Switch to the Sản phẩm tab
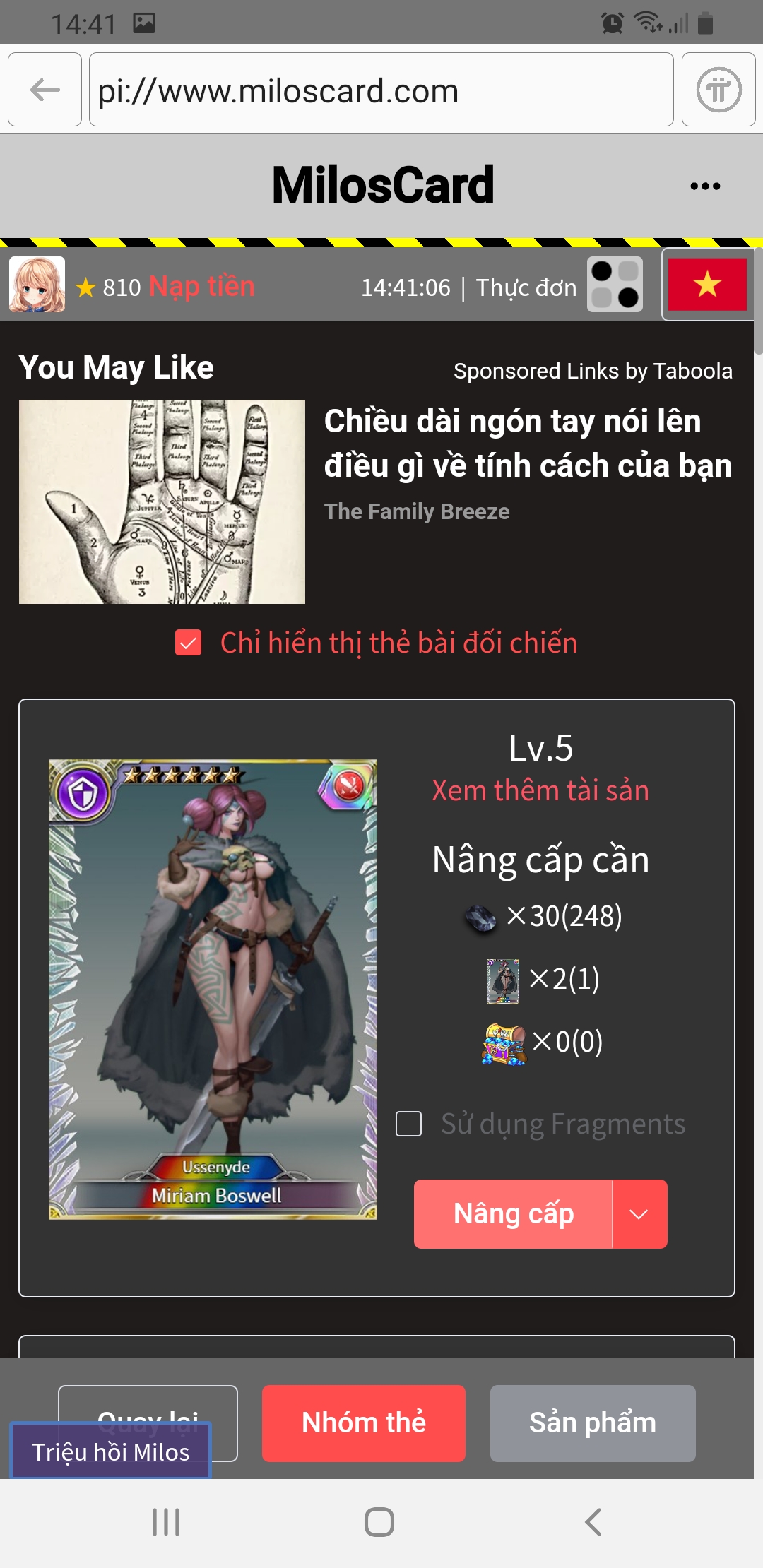Viewport: 763px width, 1568px height. point(593,1423)
